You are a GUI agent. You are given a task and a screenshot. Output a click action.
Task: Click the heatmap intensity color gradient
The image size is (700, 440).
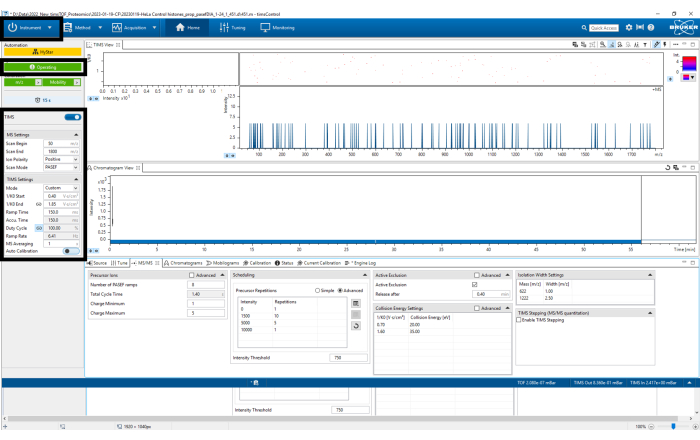coord(689,63)
